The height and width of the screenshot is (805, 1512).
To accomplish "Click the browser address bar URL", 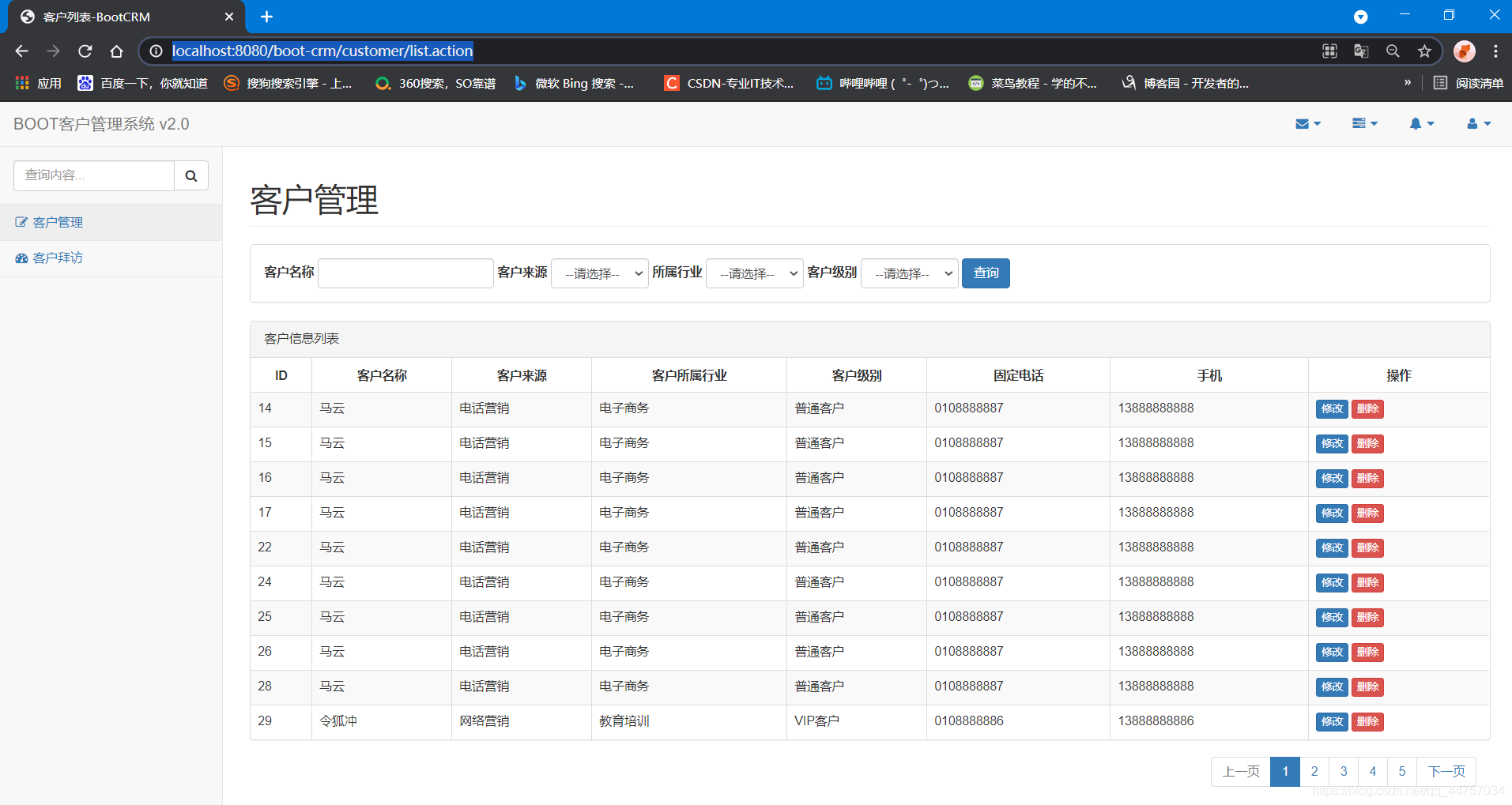I will pos(322,51).
